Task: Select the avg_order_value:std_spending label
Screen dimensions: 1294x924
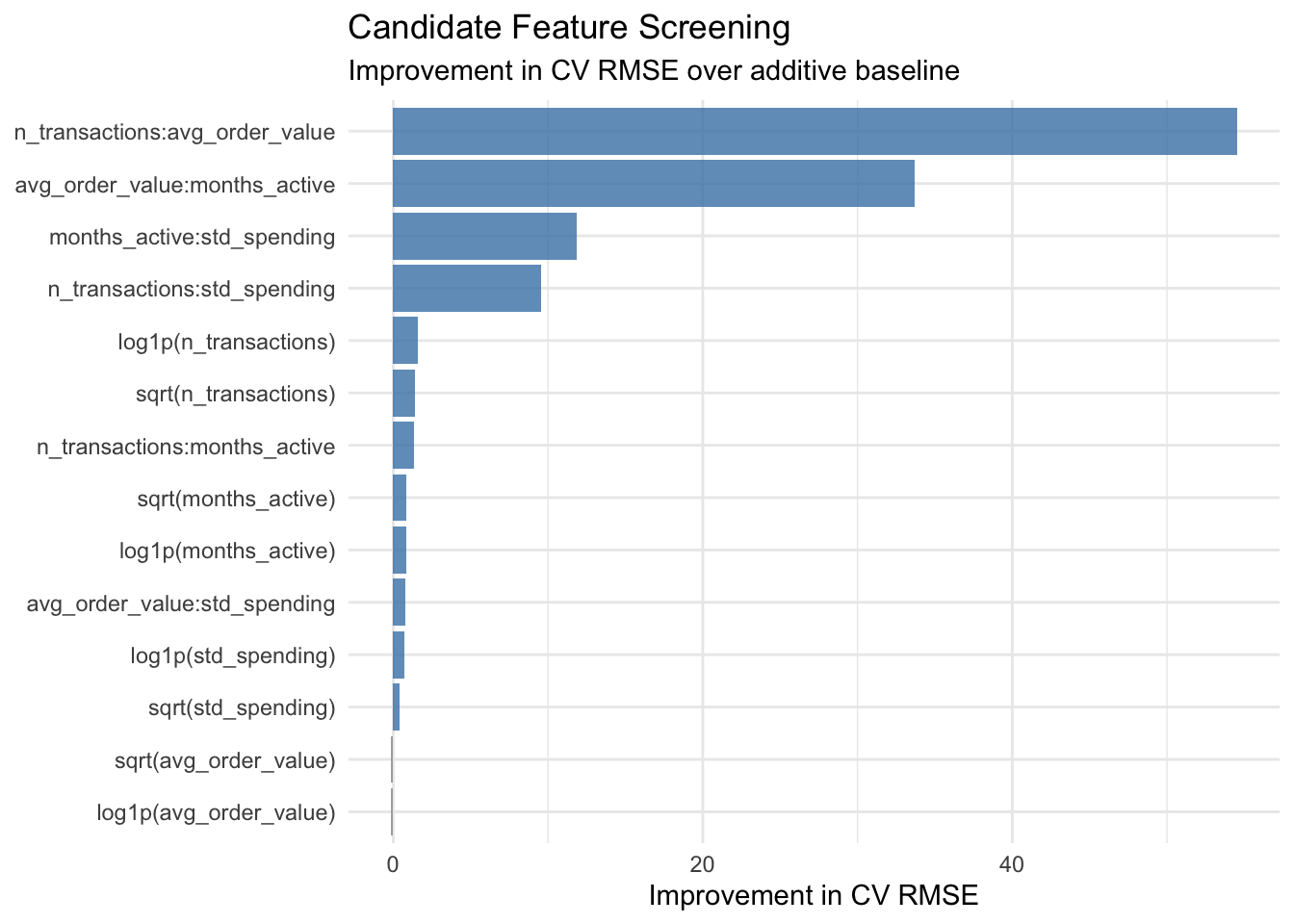Action: point(181,603)
